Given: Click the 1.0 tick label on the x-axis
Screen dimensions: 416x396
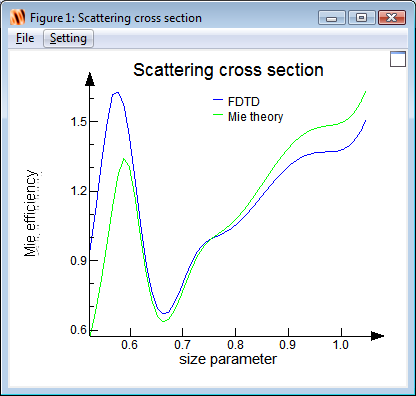Looking at the screenshot, I should [x=341, y=345].
